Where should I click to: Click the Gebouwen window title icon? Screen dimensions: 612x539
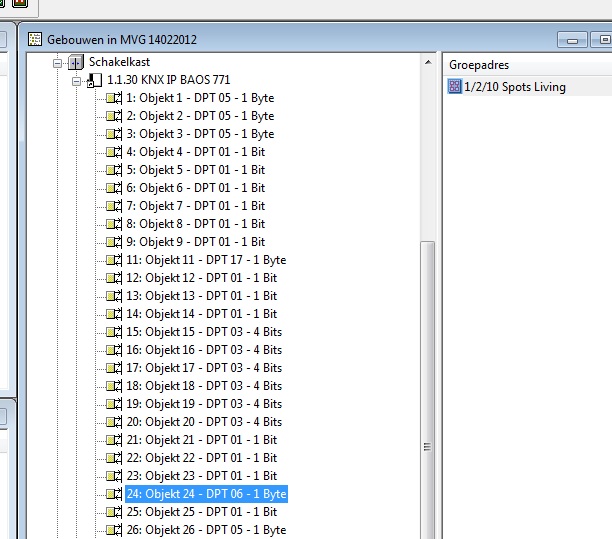point(35,39)
